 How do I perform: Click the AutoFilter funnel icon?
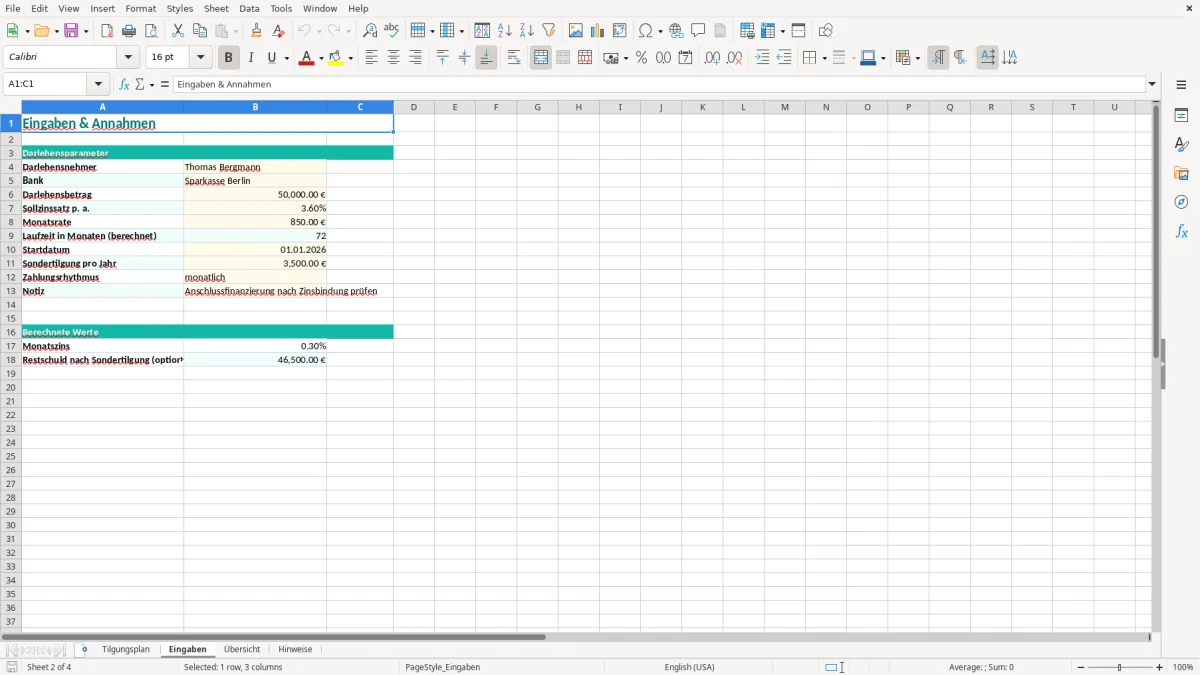coord(548,31)
